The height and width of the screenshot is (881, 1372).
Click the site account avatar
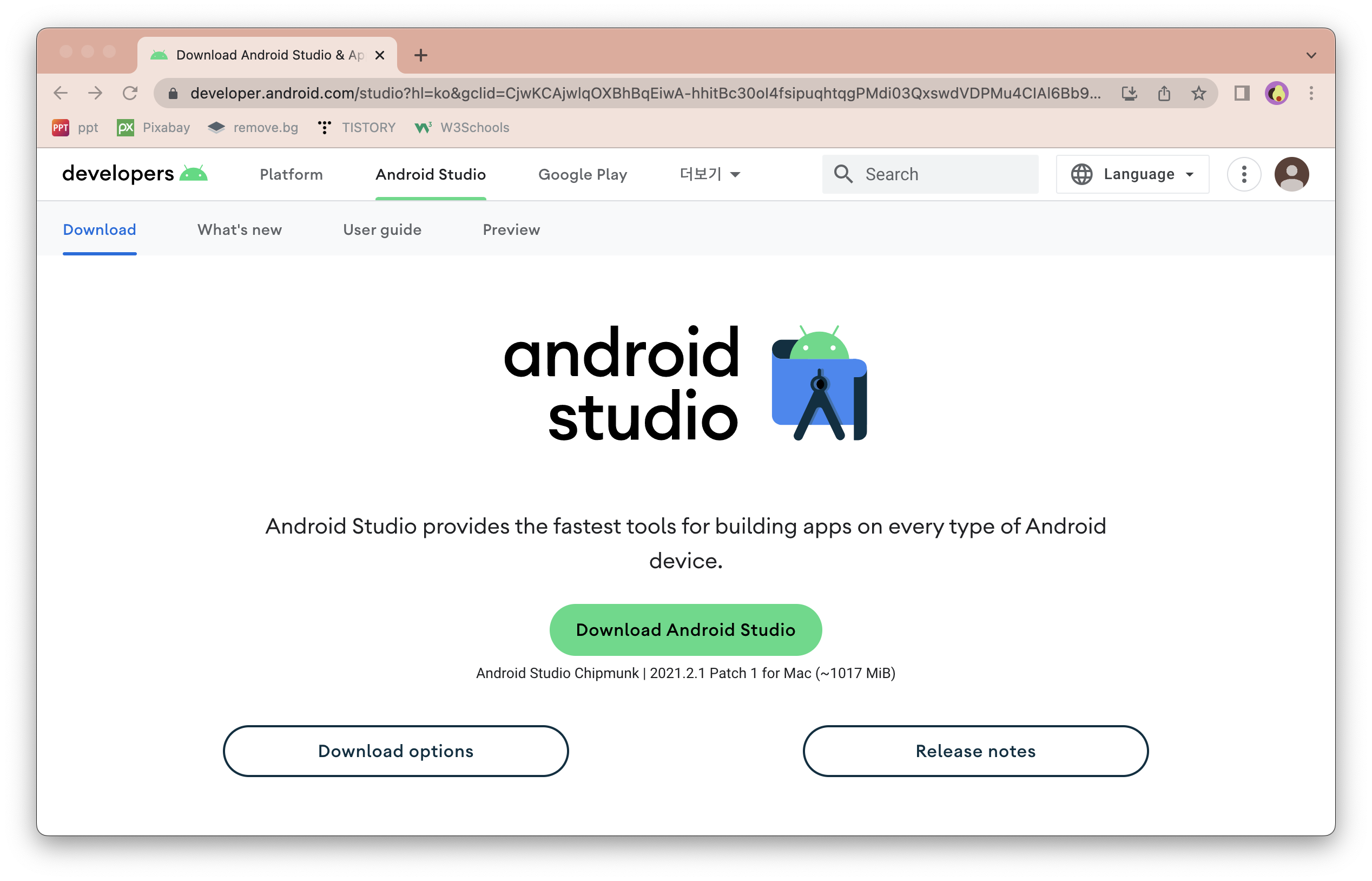tap(1291, 174)
